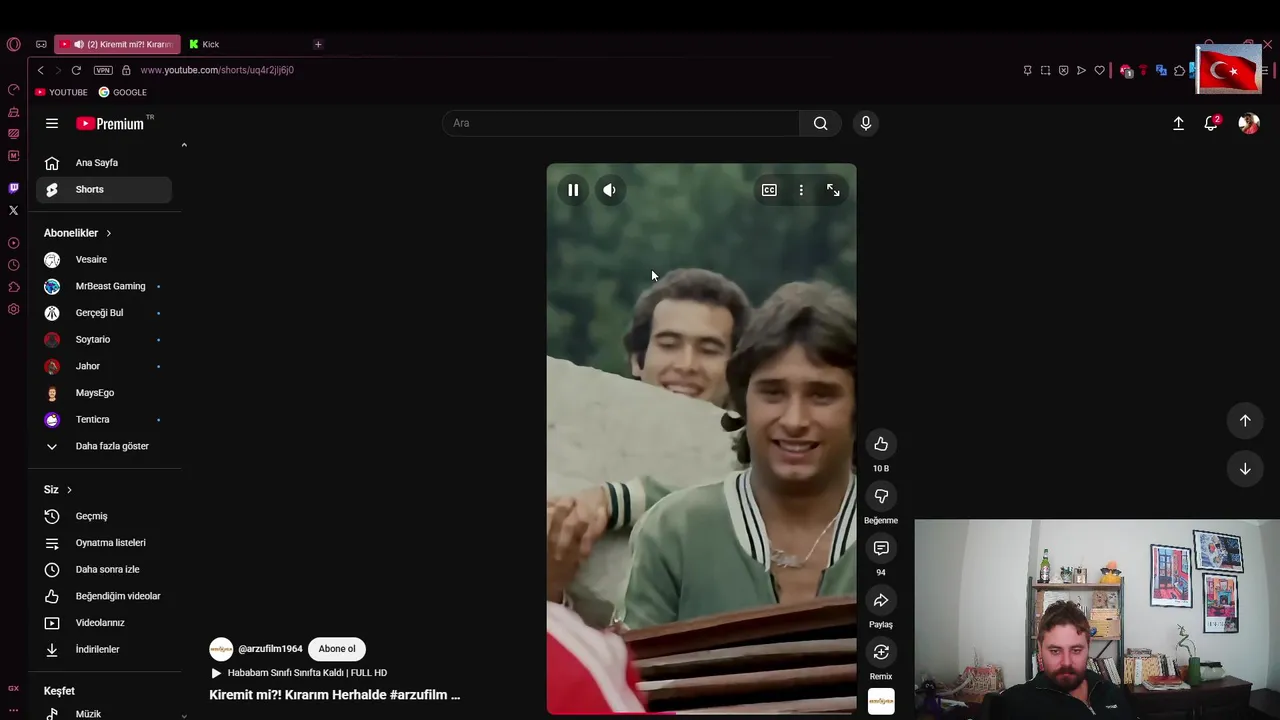Toggle closed captions on the Short
The width and height of the screenshot is (1280, 720).
click(769, 190)
